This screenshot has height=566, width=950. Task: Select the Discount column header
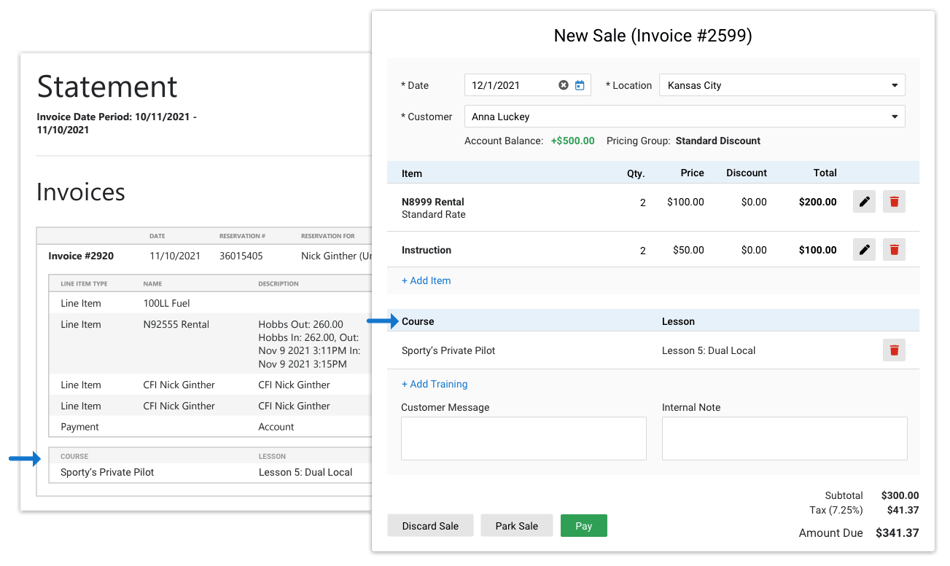pyautogui.click(x=746, y=173)
